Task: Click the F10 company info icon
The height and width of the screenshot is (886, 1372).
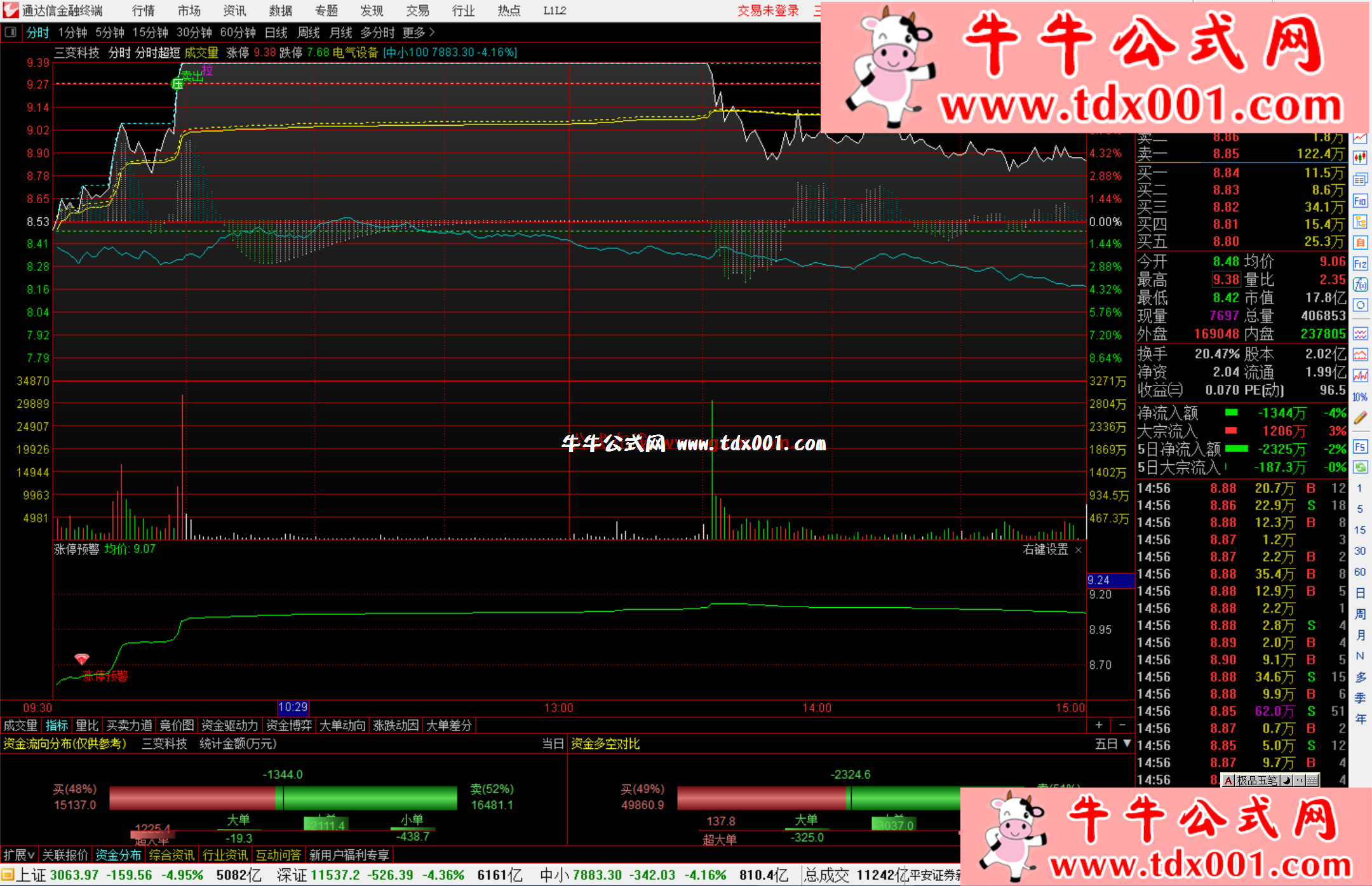Action: 1360,201
